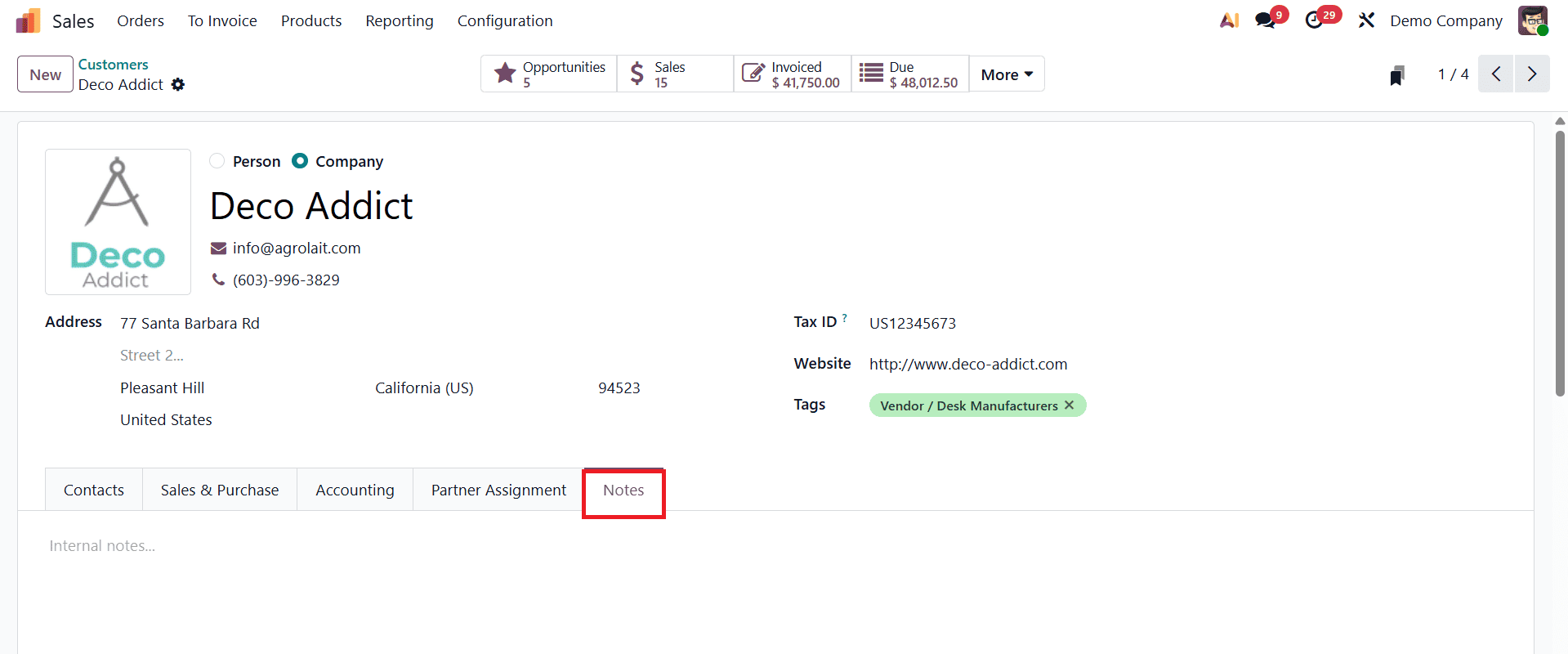Open the gear actions menu beside Deco Addict
The width and height of the screenshot is (1568, 654).
pos(178,84)
